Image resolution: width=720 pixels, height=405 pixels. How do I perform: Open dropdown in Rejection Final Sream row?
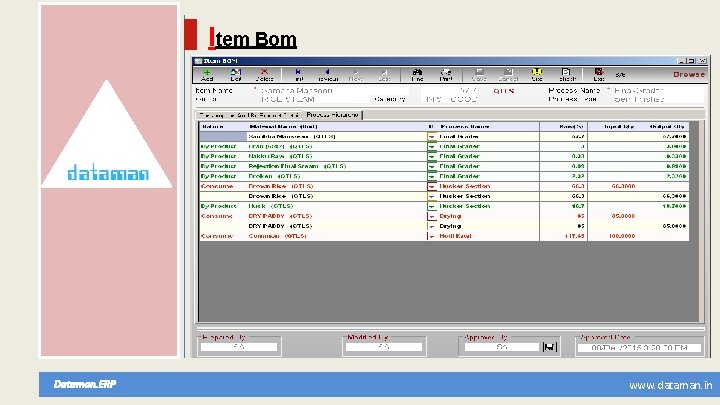click(432, 167)
